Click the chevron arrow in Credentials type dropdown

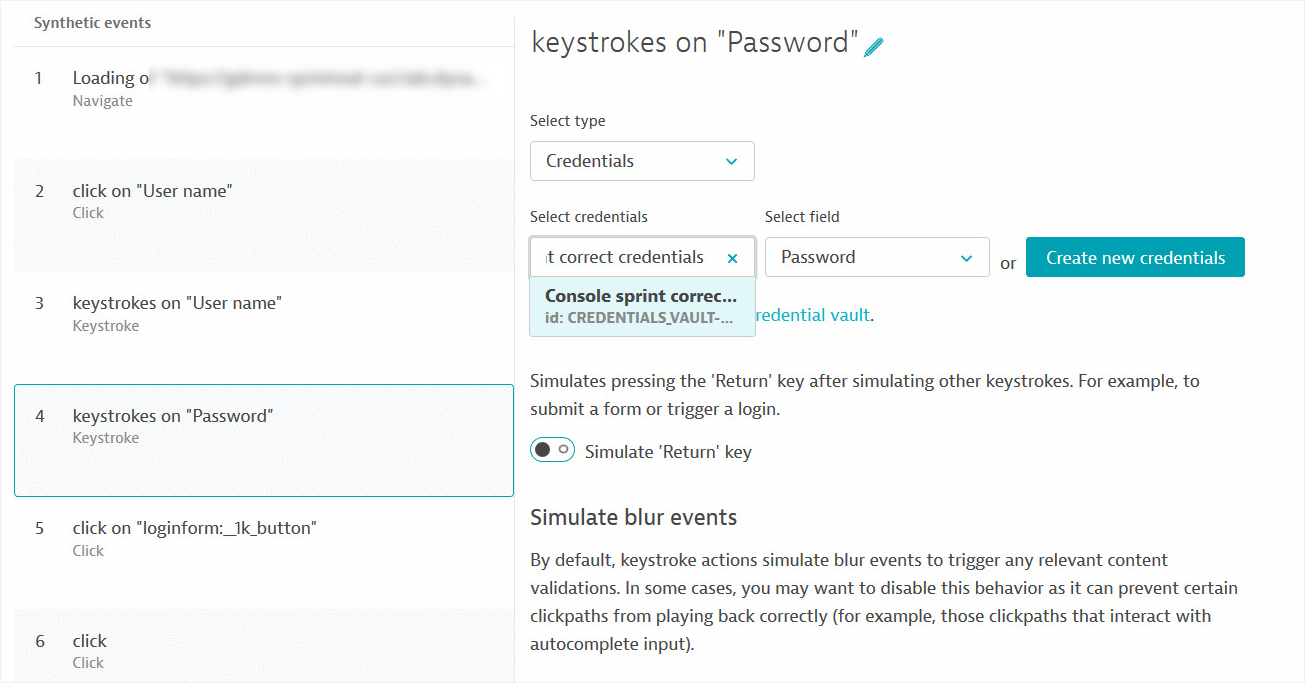[x=731, y=161]
